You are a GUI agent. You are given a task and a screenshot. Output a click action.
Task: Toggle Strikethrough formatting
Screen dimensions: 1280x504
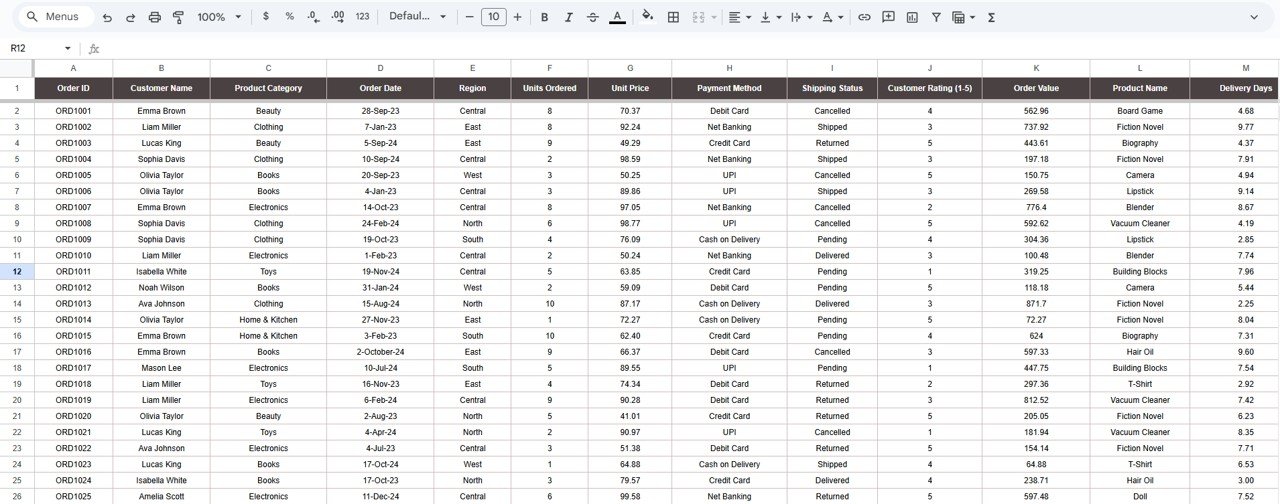click(593, 17)
